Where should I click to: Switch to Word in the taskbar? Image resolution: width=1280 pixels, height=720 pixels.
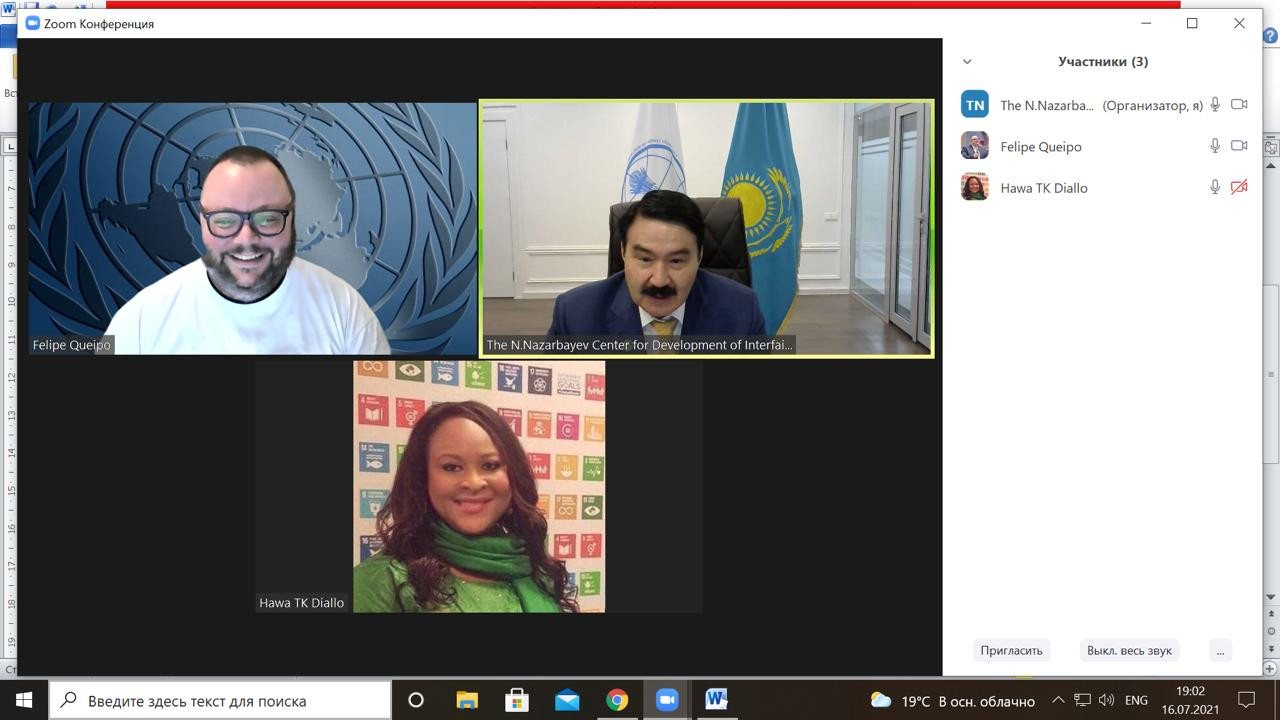pos(716,700)
